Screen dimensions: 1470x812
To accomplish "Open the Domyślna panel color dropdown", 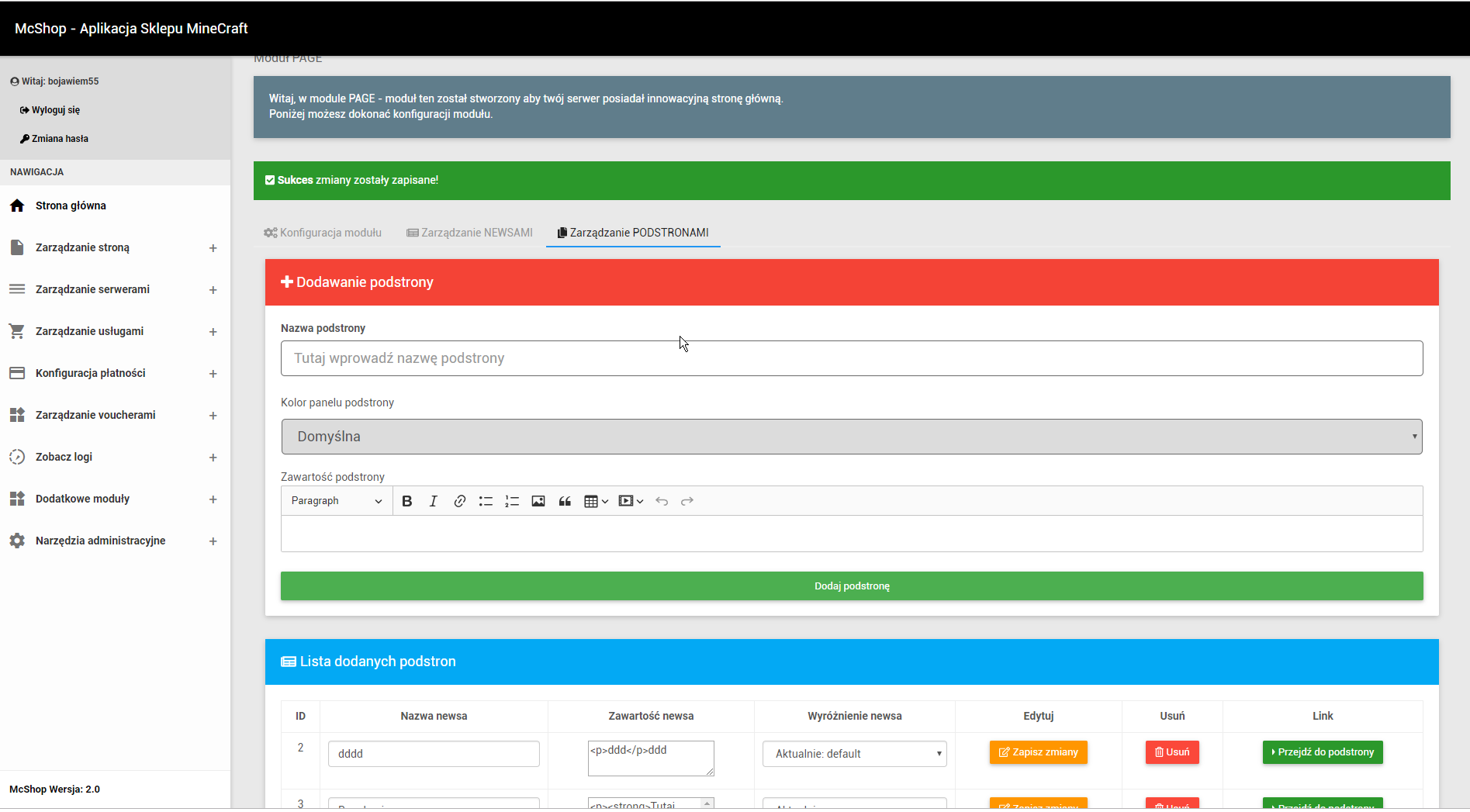I will (x=851, y=437).
